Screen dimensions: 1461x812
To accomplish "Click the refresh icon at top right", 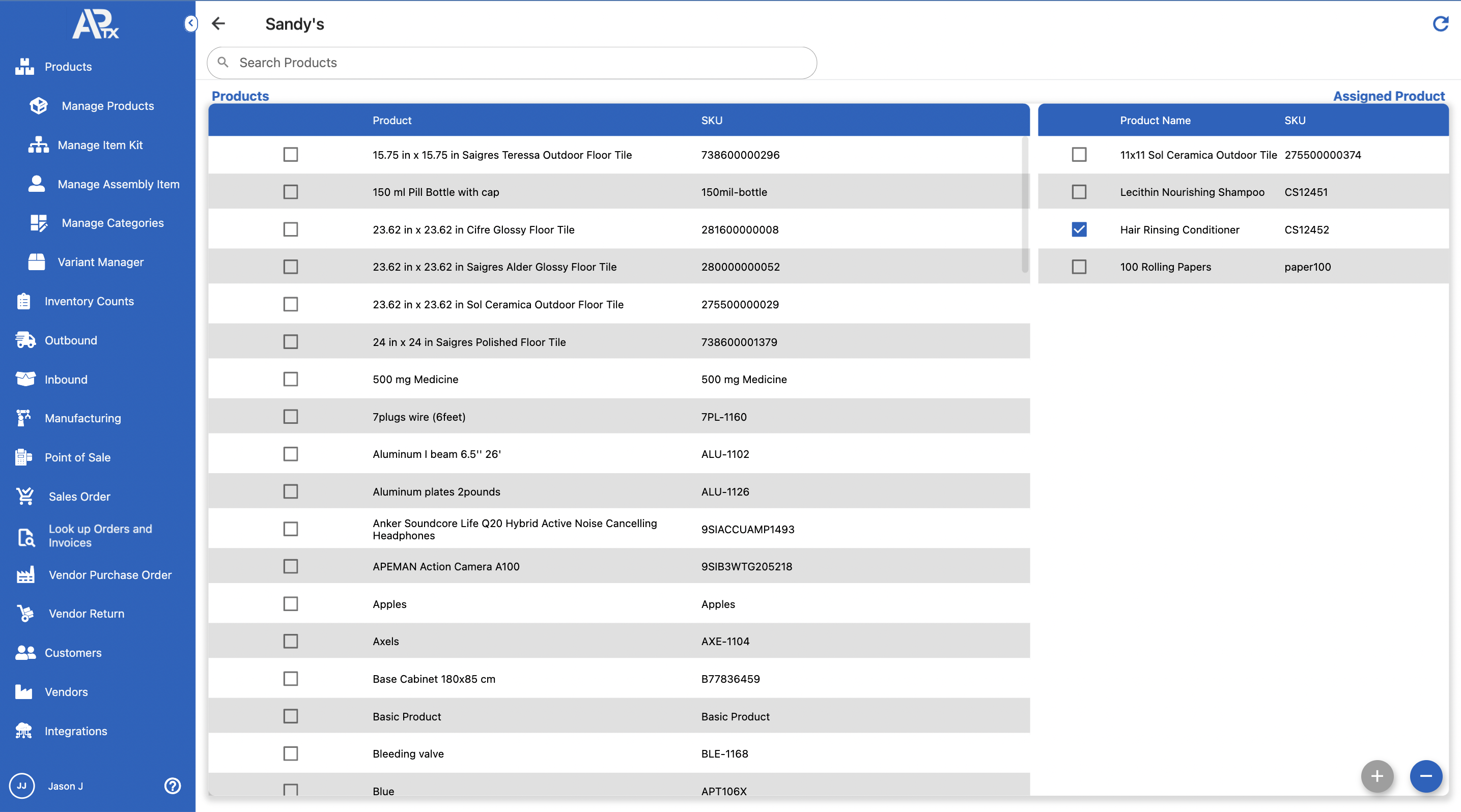I will coord(1440,24).
